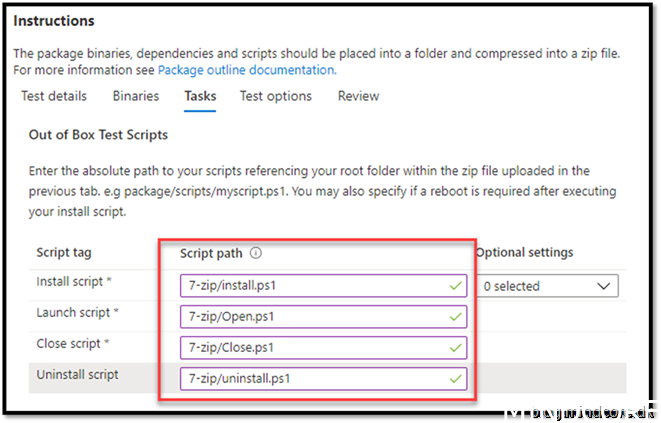Switch to the Test details tab

(54, 96)
